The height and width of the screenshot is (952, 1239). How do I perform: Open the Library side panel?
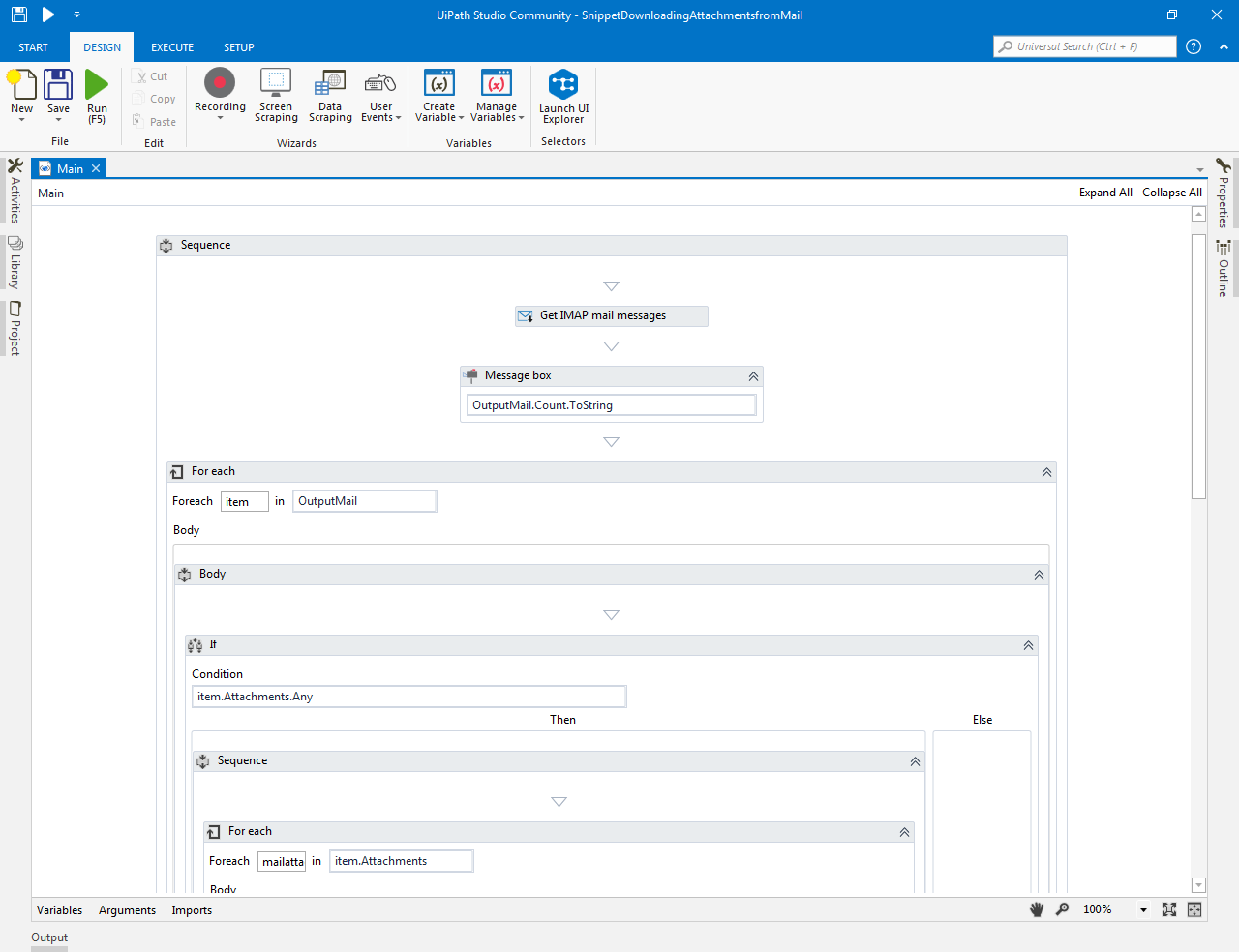coord(15,263)
